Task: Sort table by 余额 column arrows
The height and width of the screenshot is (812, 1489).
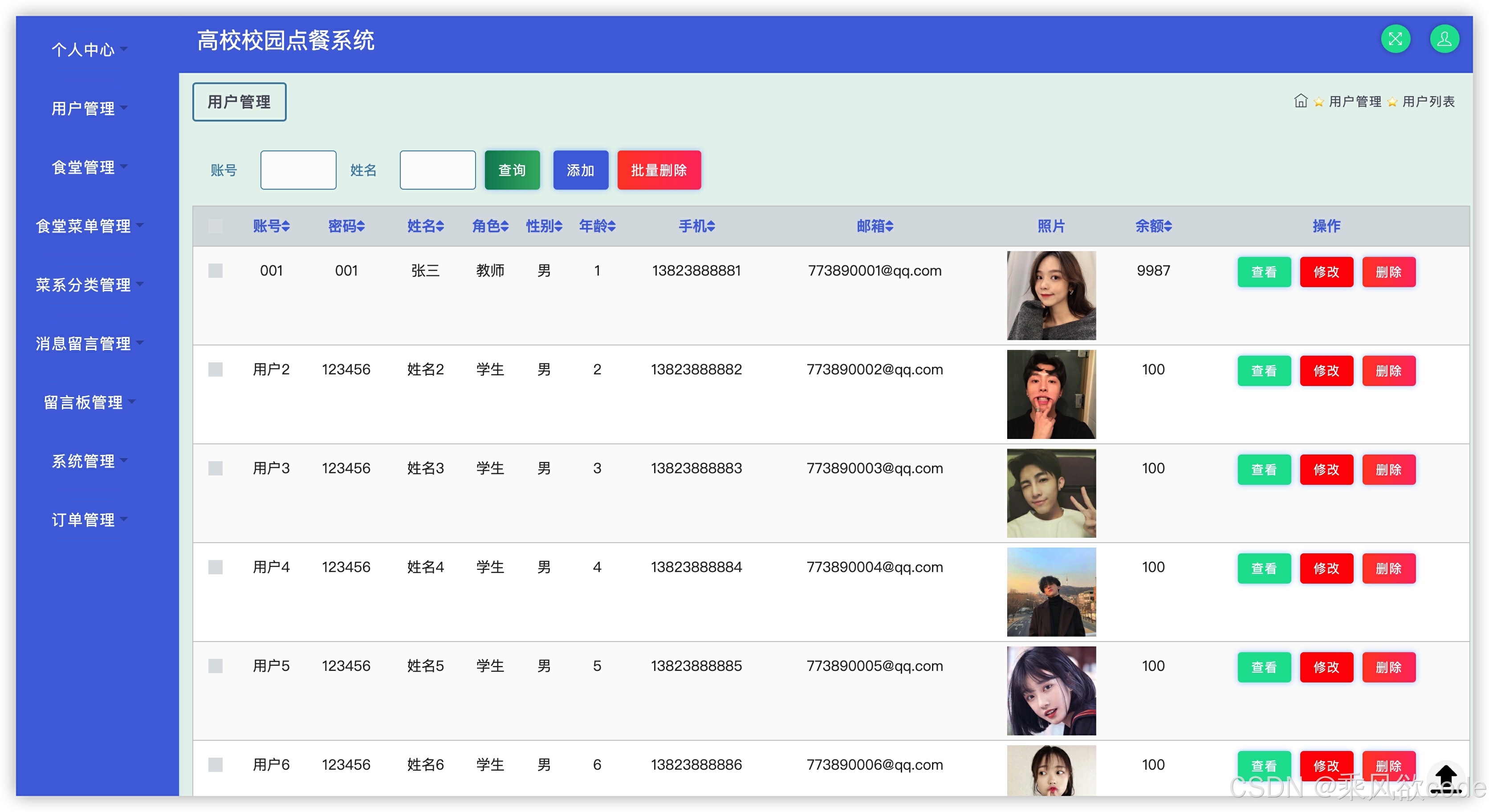Action: pos(1168,227)
